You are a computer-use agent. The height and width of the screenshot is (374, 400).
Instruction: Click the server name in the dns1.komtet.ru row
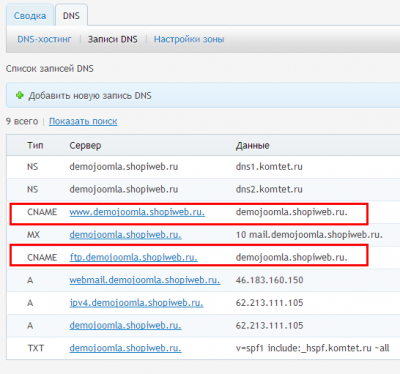(124, 167)
